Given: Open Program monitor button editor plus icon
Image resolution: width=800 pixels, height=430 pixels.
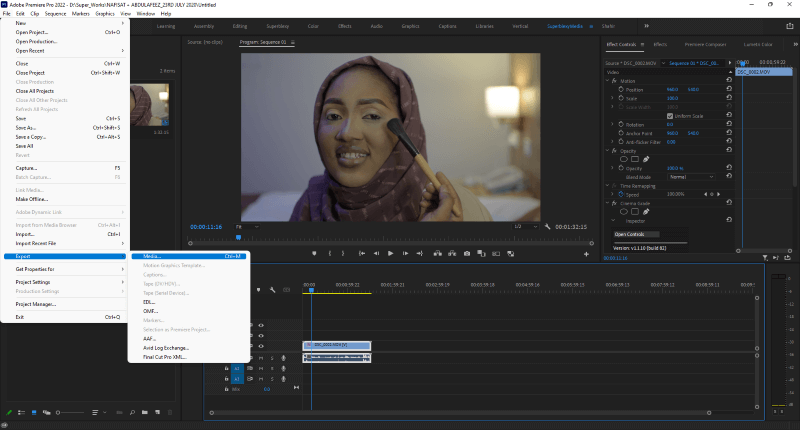Looking at the screenshot, I should [586, 254].
